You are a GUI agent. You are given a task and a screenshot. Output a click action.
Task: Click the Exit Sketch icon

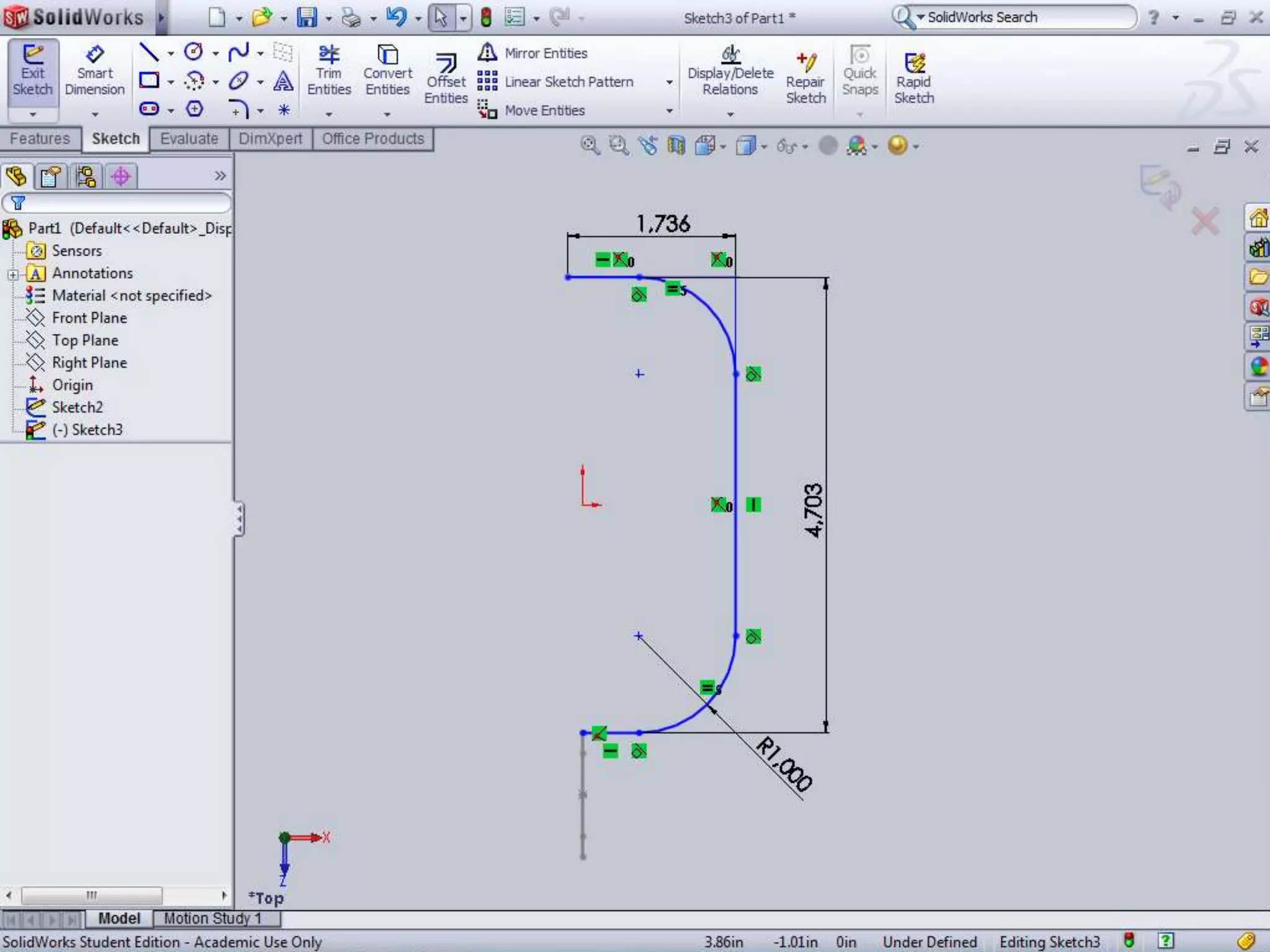(x=32, y=70)
